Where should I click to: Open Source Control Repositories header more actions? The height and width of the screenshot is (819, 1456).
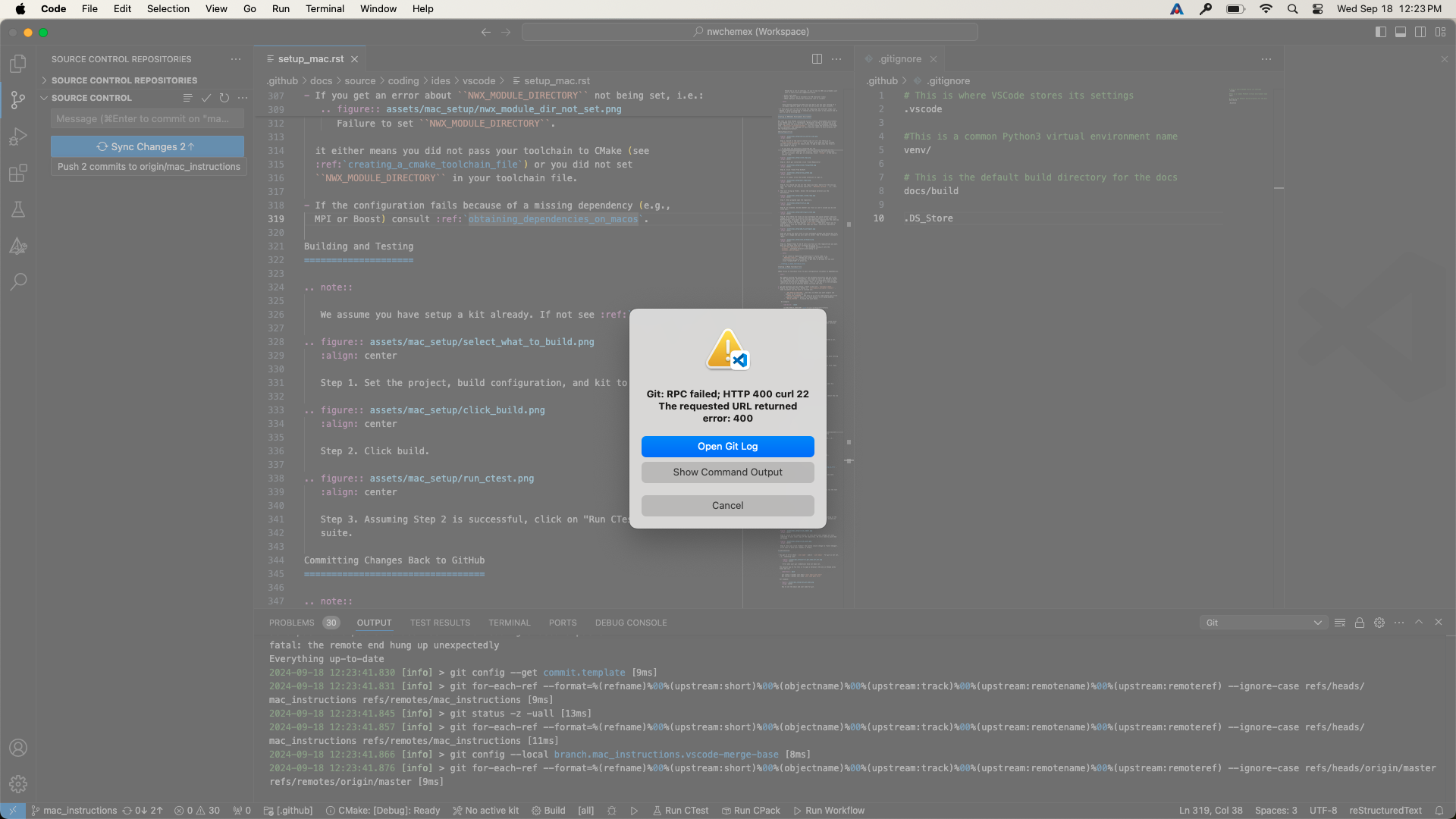point(236,59)
